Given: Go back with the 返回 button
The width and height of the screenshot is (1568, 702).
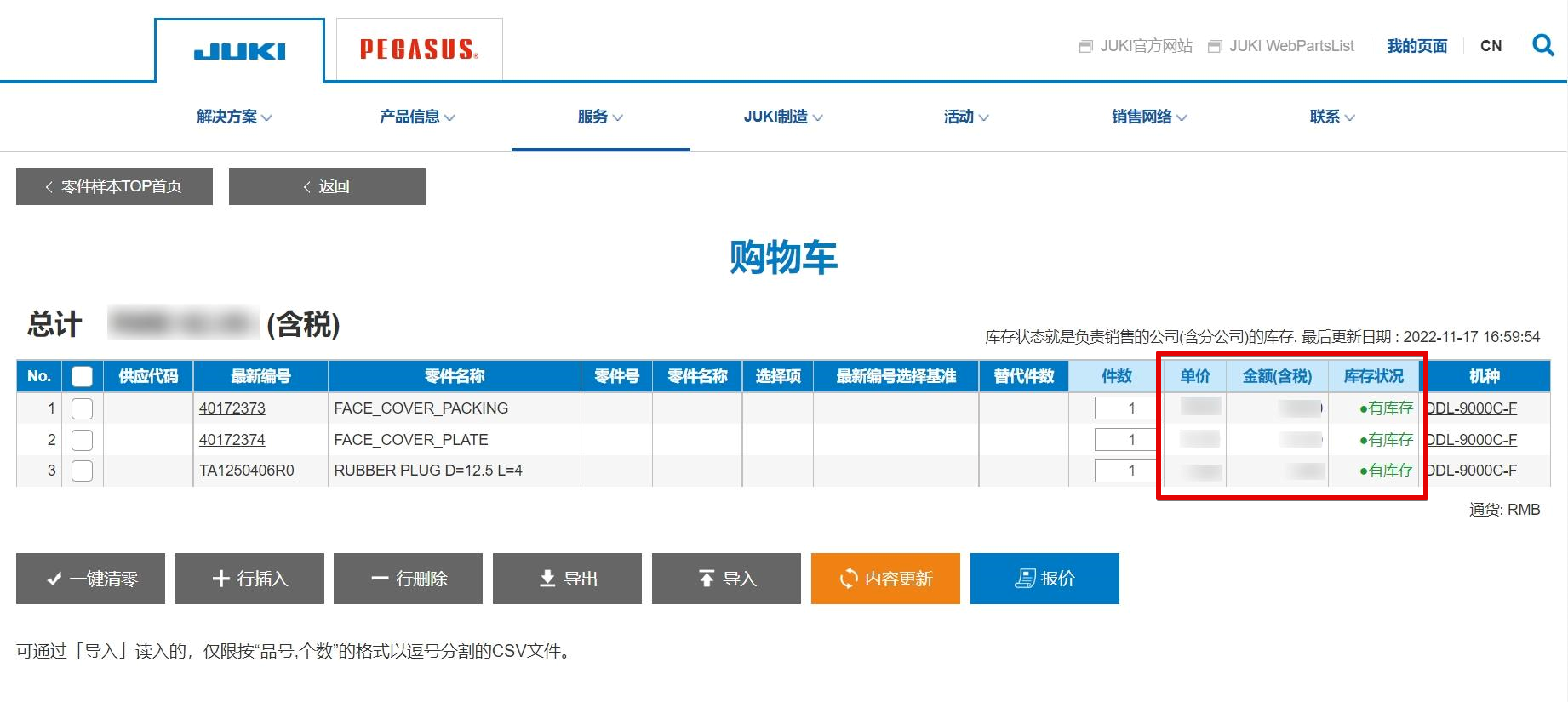Looking at the screenshot, I should point(327,186).
